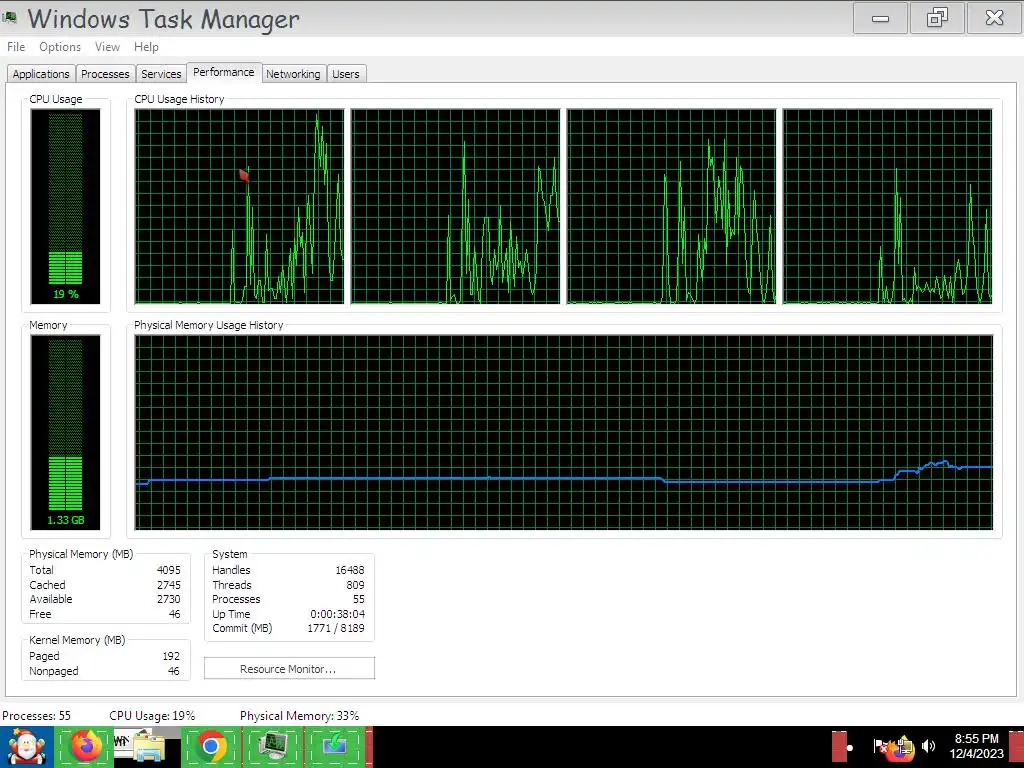The height and width of the screenshot is (768, 1024).
Task: Open the Options menu
Action: pos(59,47)
